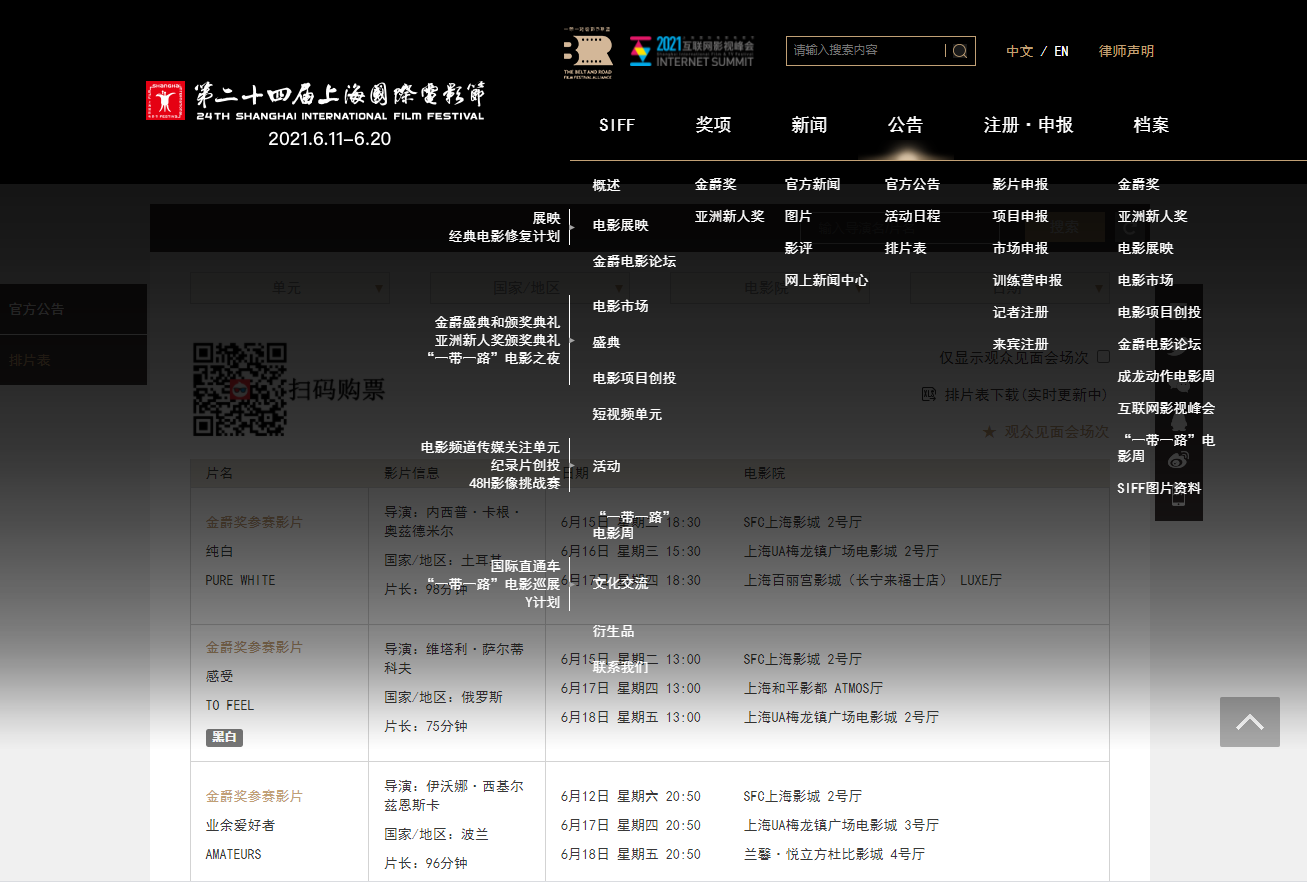Click the Weibo icon in right sidebar
The height and width of the screenshot is (885, 1307).
pos(1179,461)
